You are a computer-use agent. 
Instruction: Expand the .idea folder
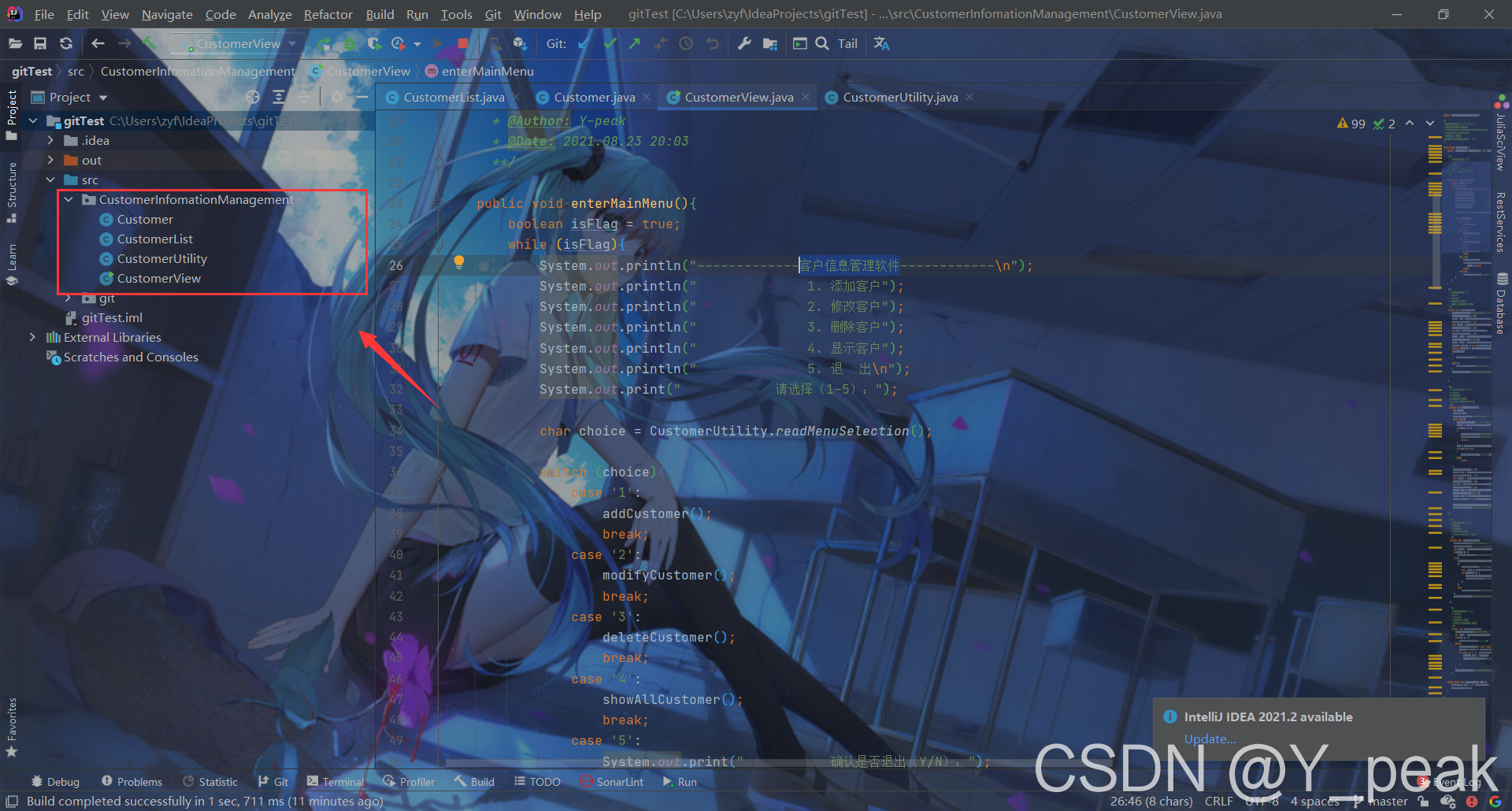(x=51, y=140)
